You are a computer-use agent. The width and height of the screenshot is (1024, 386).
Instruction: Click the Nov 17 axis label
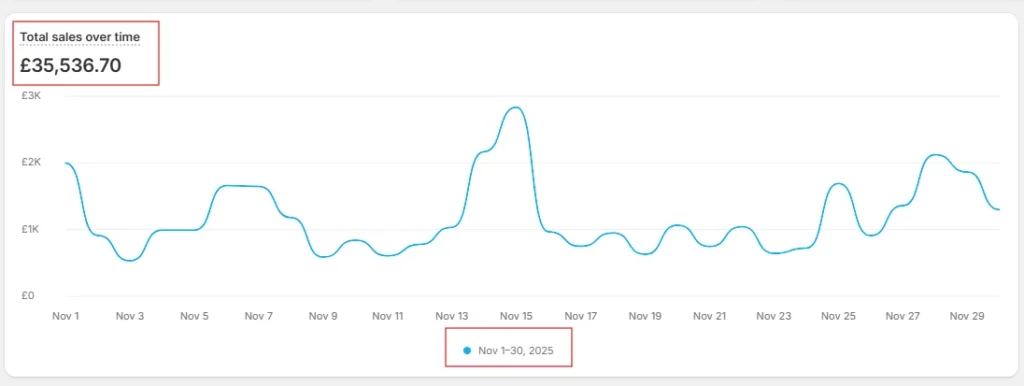tap(581, 316)
